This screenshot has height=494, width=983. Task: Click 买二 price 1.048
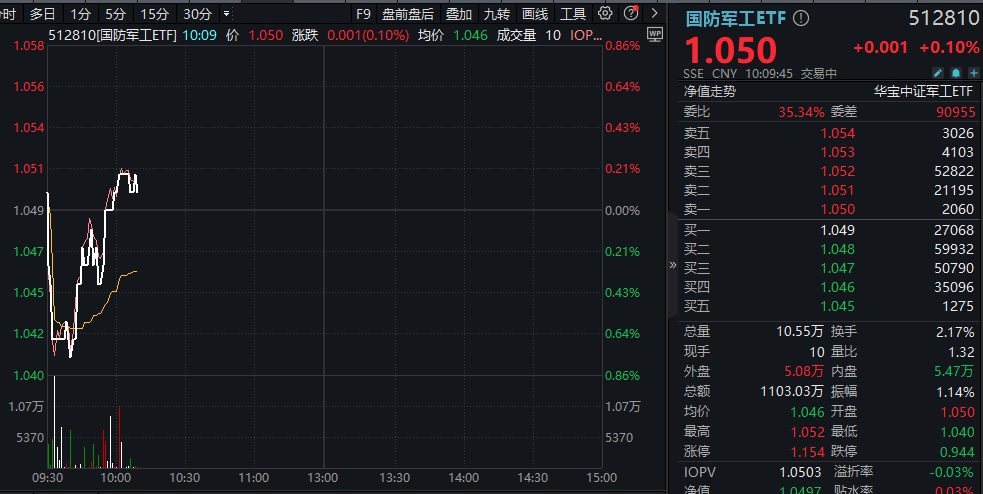[838, 250]
